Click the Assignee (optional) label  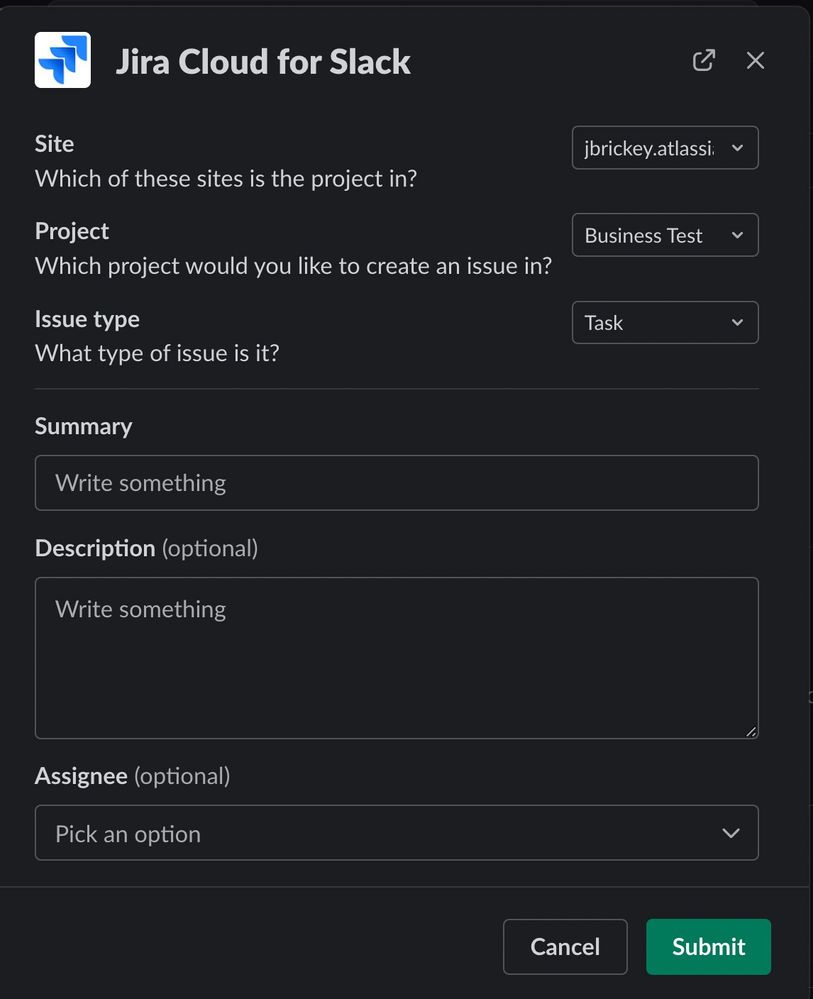pyautogui.click(x=133, y=776)
